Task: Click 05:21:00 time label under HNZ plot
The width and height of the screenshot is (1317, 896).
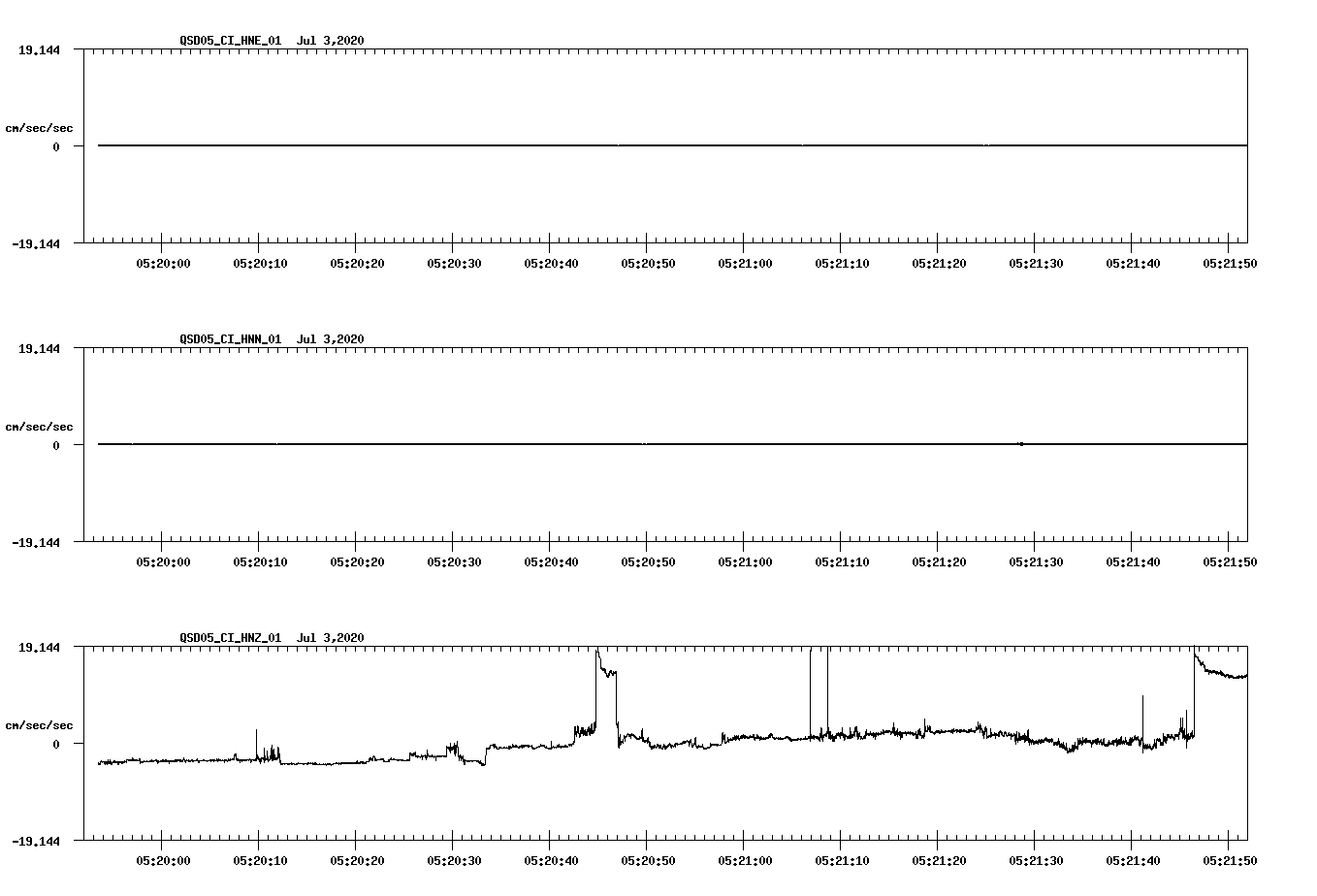Action: (745, 860)
